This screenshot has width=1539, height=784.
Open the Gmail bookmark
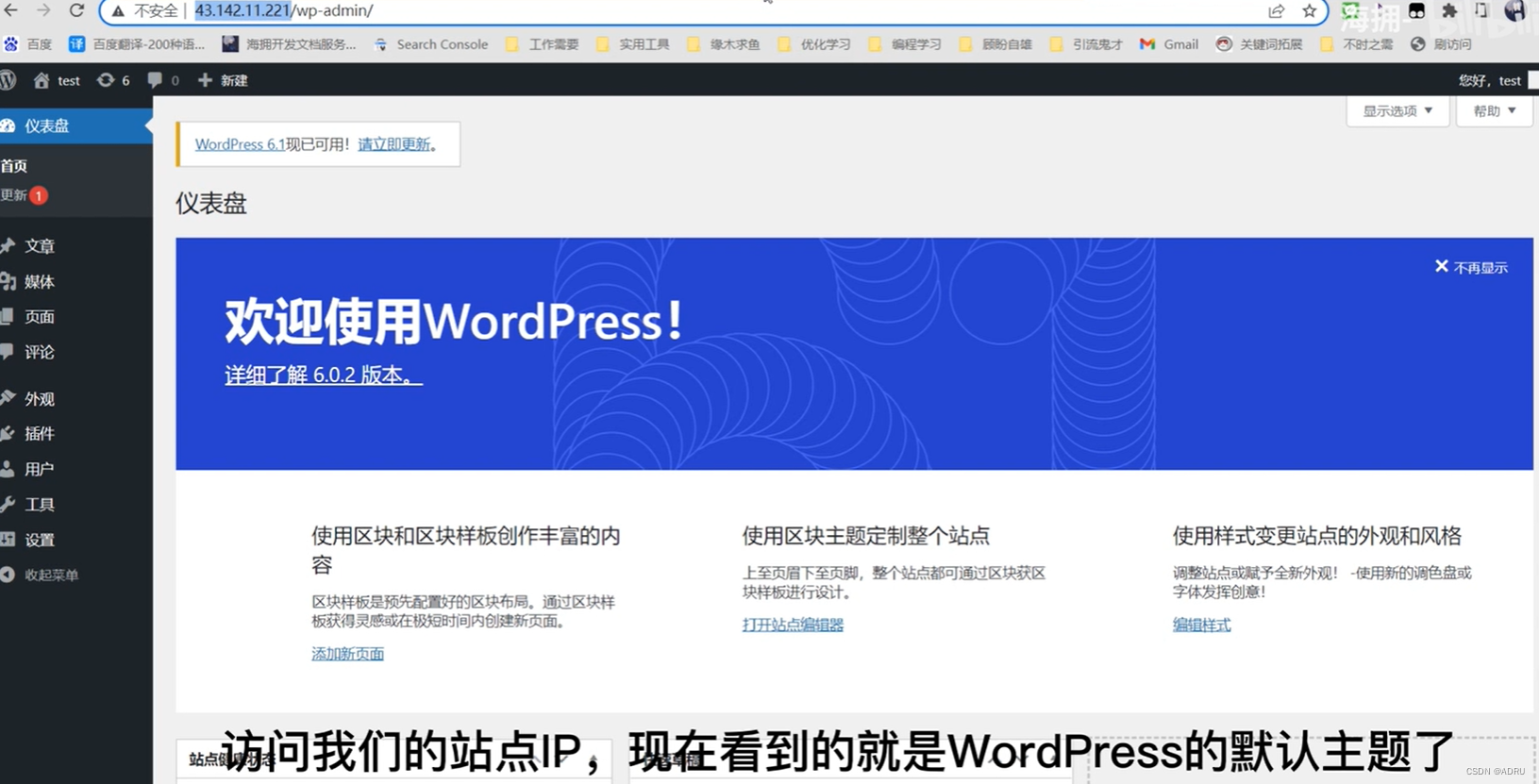pos(1169,44)
